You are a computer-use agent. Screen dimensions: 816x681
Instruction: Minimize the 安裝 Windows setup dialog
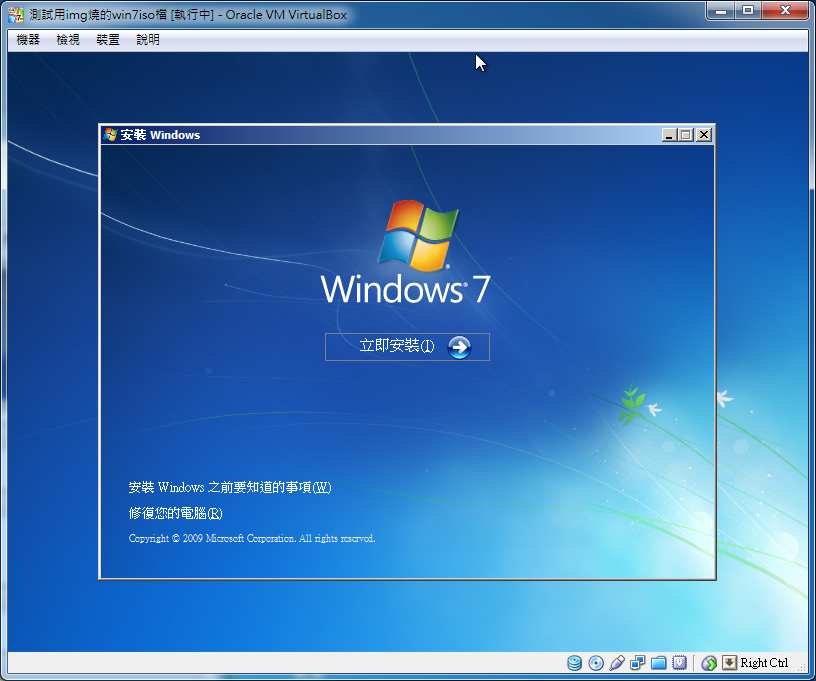tap(669, 135)
